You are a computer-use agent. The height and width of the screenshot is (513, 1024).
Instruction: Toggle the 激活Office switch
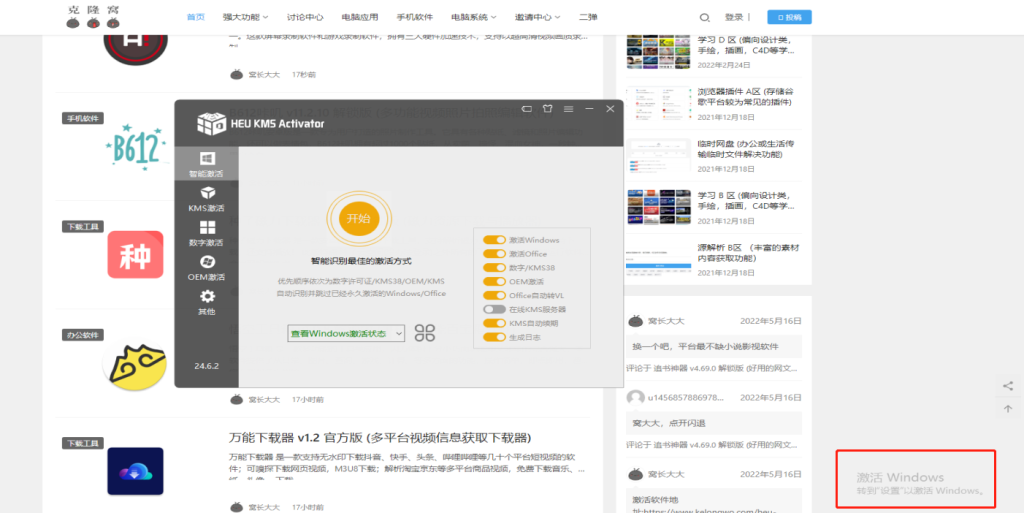tap(494, 254)
